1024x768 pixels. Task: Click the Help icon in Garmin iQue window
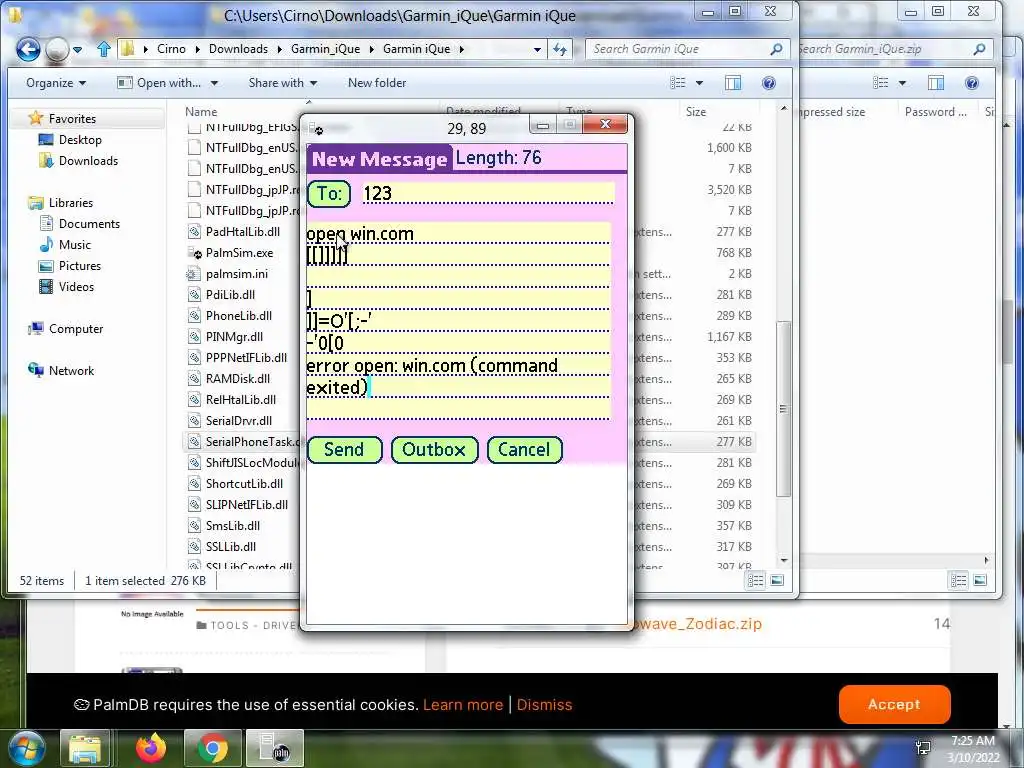[x=769, y=83]
